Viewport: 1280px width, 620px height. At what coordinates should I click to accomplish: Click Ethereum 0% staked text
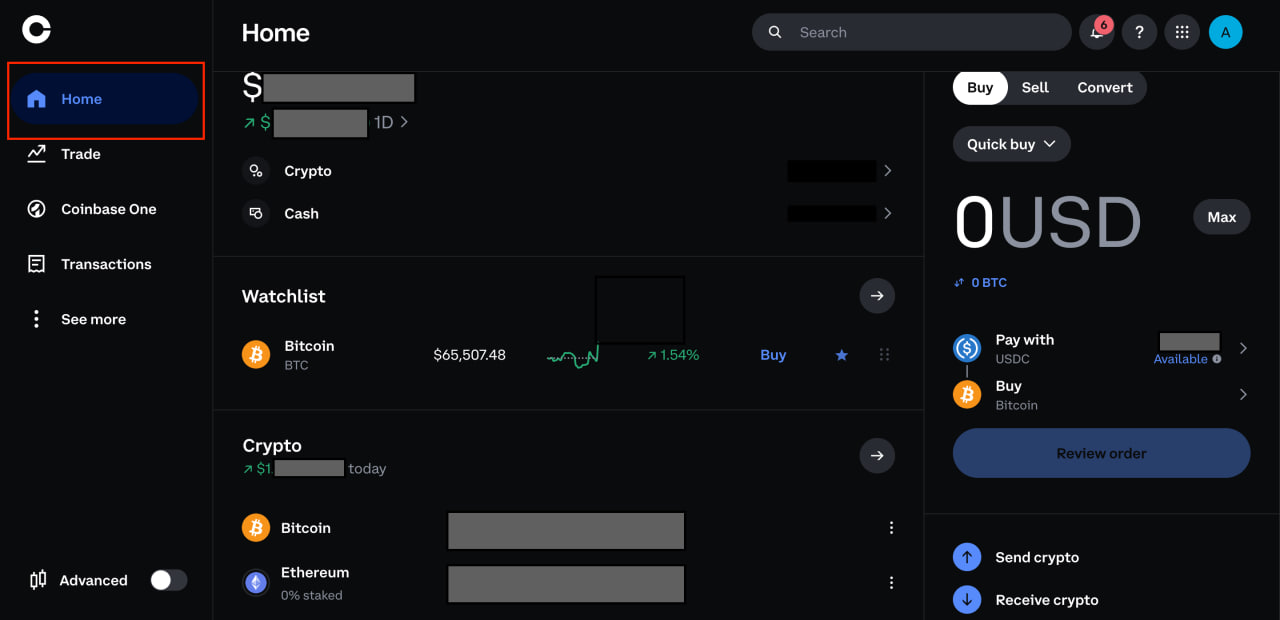(312, 595)
